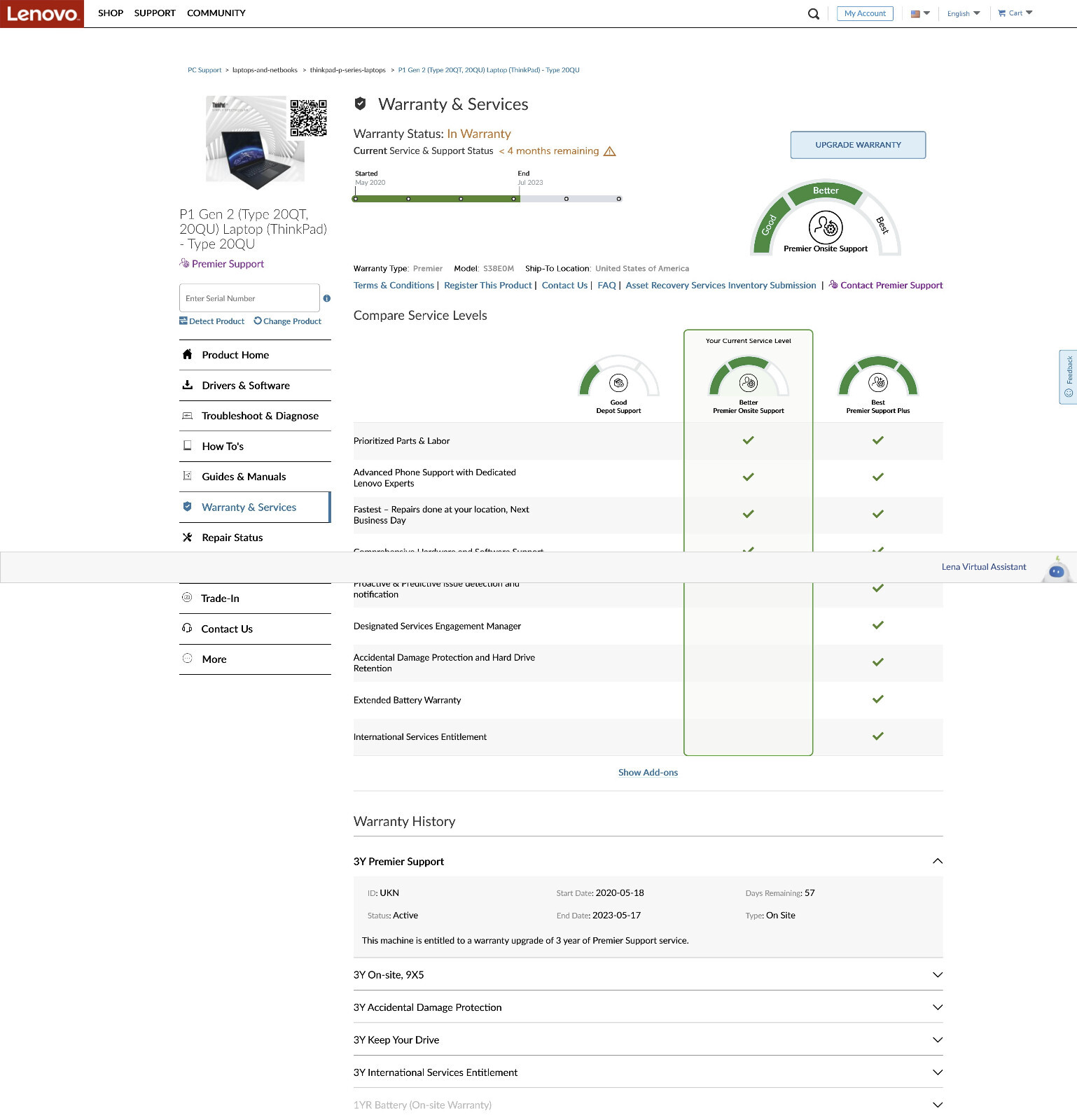Click the Lenovo logo
Viewport: 1077px width, 1120px height.
[42, 14]
